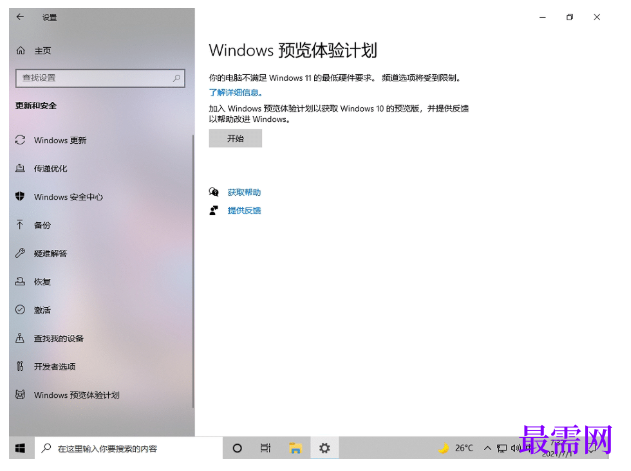Click the search magnifier in 查找设置

[176, 78]
